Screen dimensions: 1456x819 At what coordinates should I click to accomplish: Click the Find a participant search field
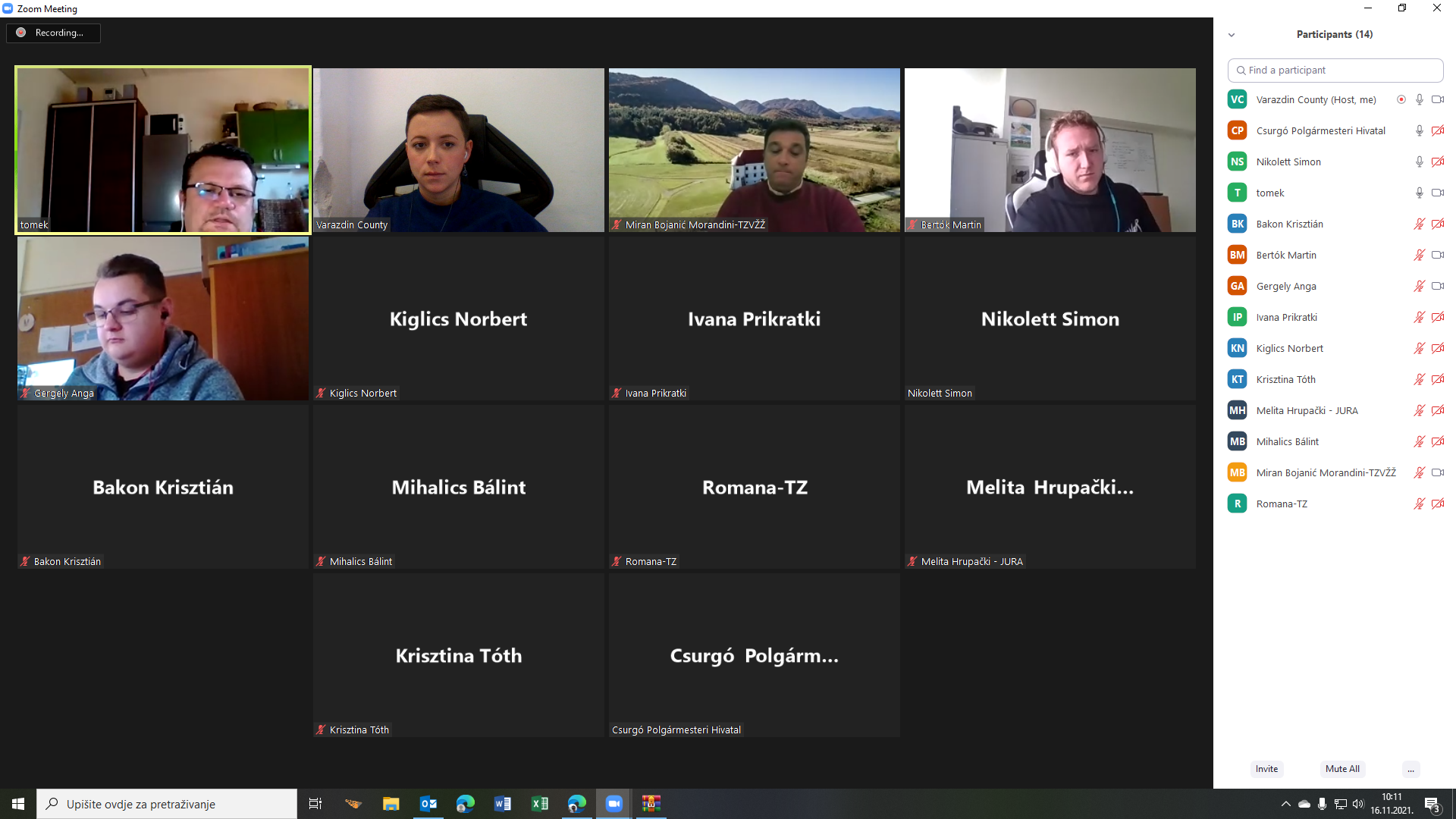[1335, 70]
